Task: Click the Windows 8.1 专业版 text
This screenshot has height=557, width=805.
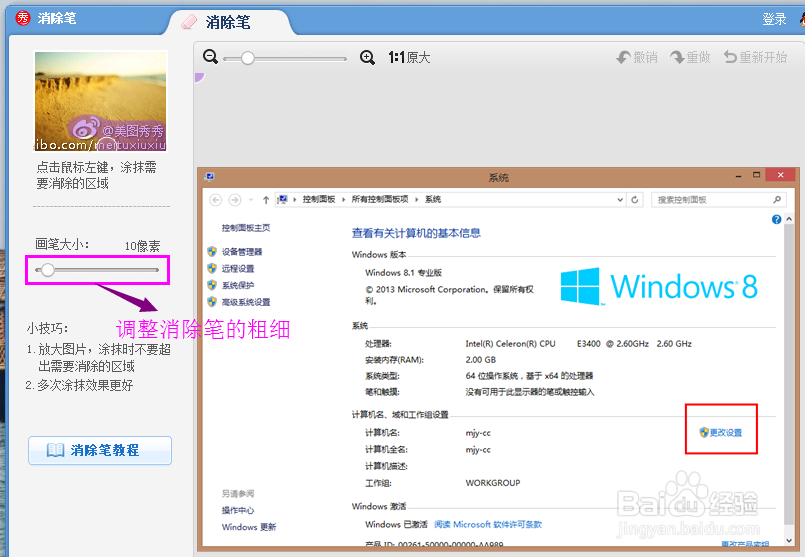Action: click(x=404, y=273)
